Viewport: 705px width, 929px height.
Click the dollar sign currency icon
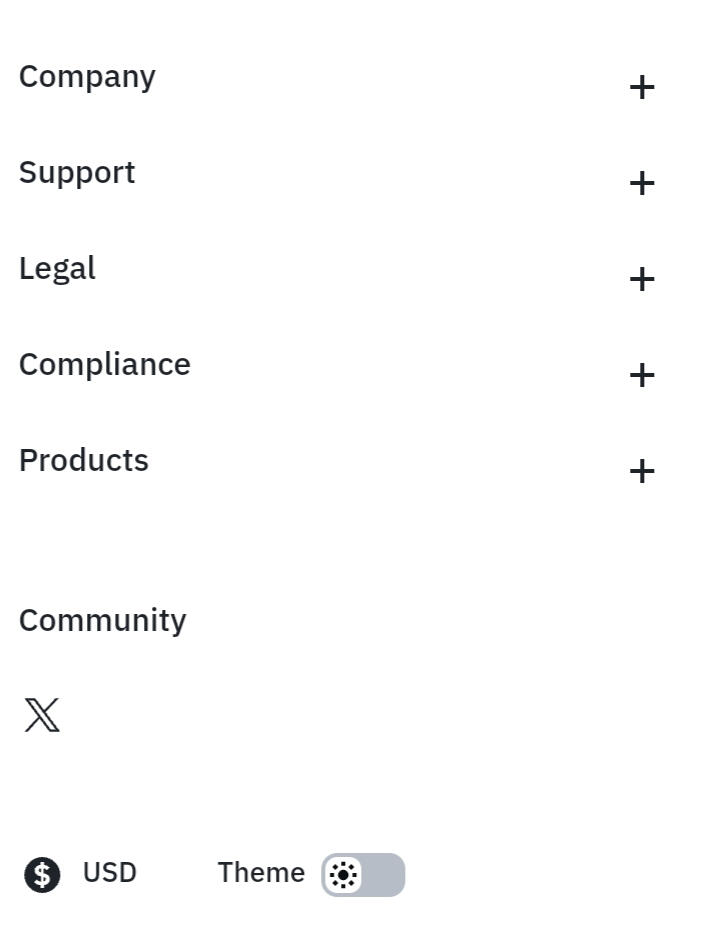[x=42, y=874]
